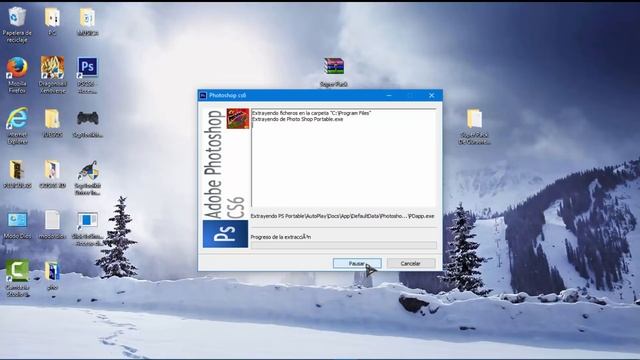Click the 'Extrayendo PS Portable\AutoPlay' status path
This screenshot has width=640, height=360.
click(x=342, y=216)
